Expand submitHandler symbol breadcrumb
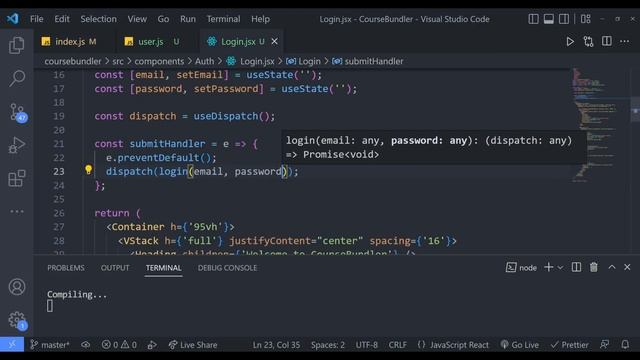Viewport: 640px width, 360px height. (368, 61)
